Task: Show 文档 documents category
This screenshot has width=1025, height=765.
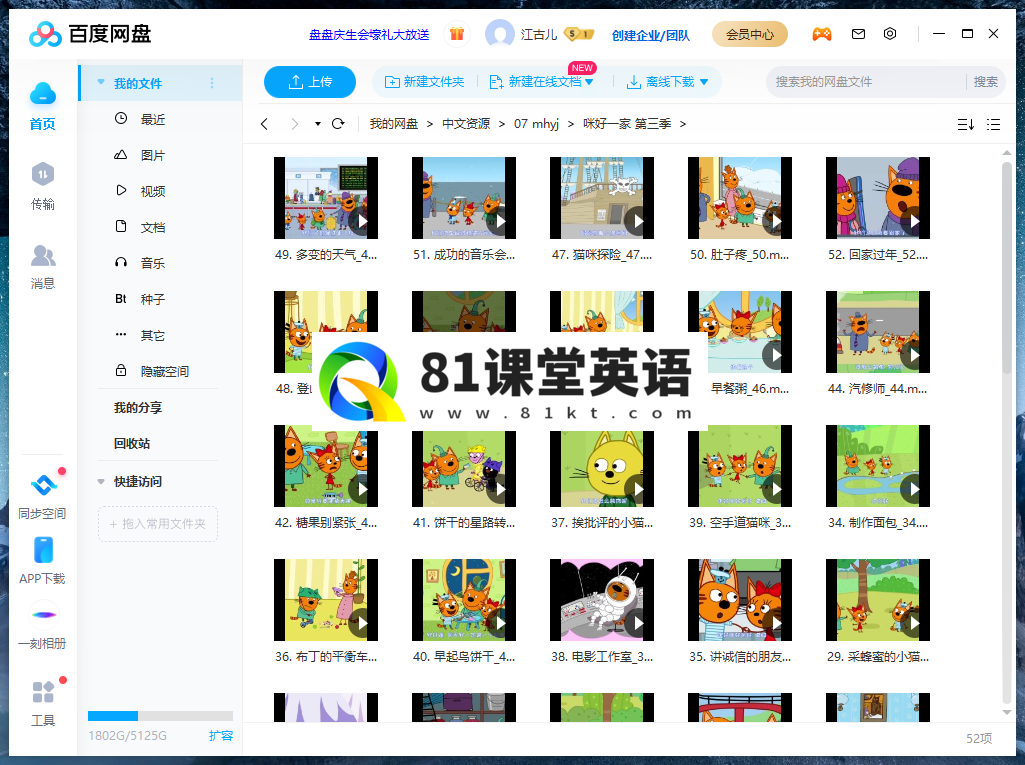Action: click(x=152, y=227)
